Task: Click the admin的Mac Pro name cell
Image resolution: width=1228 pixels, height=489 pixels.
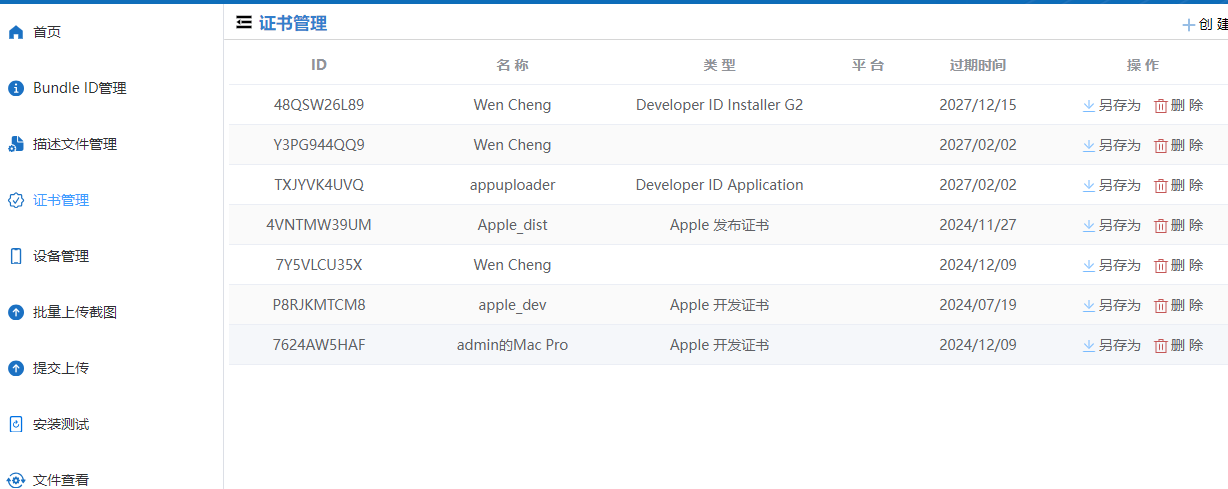Action: [512, 345]
